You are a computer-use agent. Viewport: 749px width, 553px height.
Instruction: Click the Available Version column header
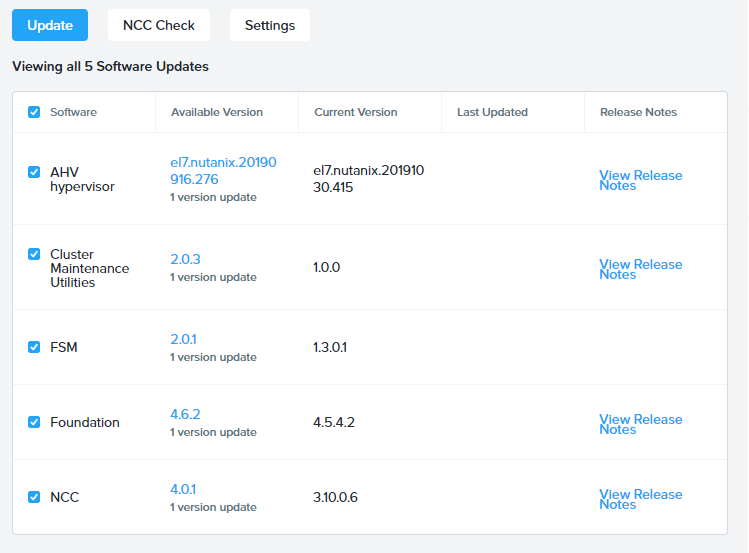coord(217,112)
